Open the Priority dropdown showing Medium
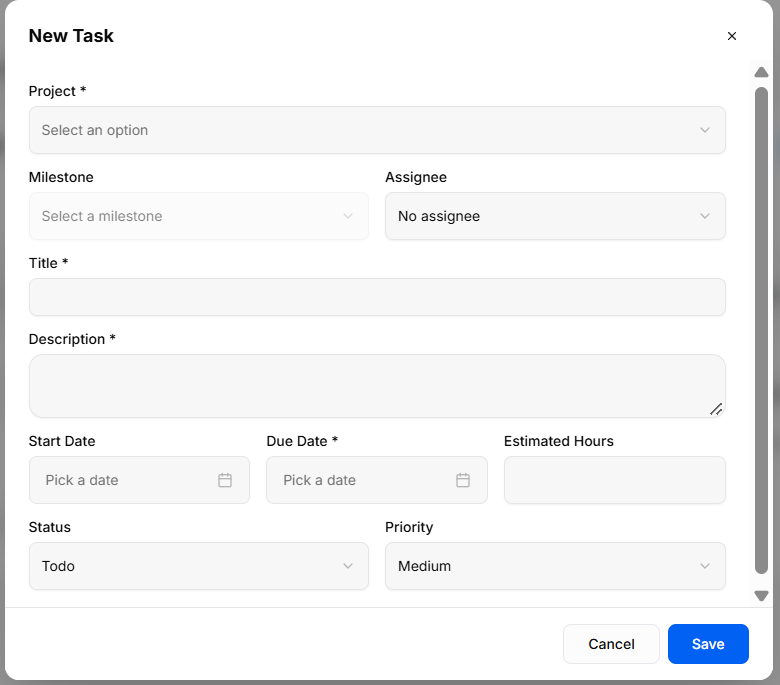The height and width of the screenshot is (685, 780). tap(555, 566)
